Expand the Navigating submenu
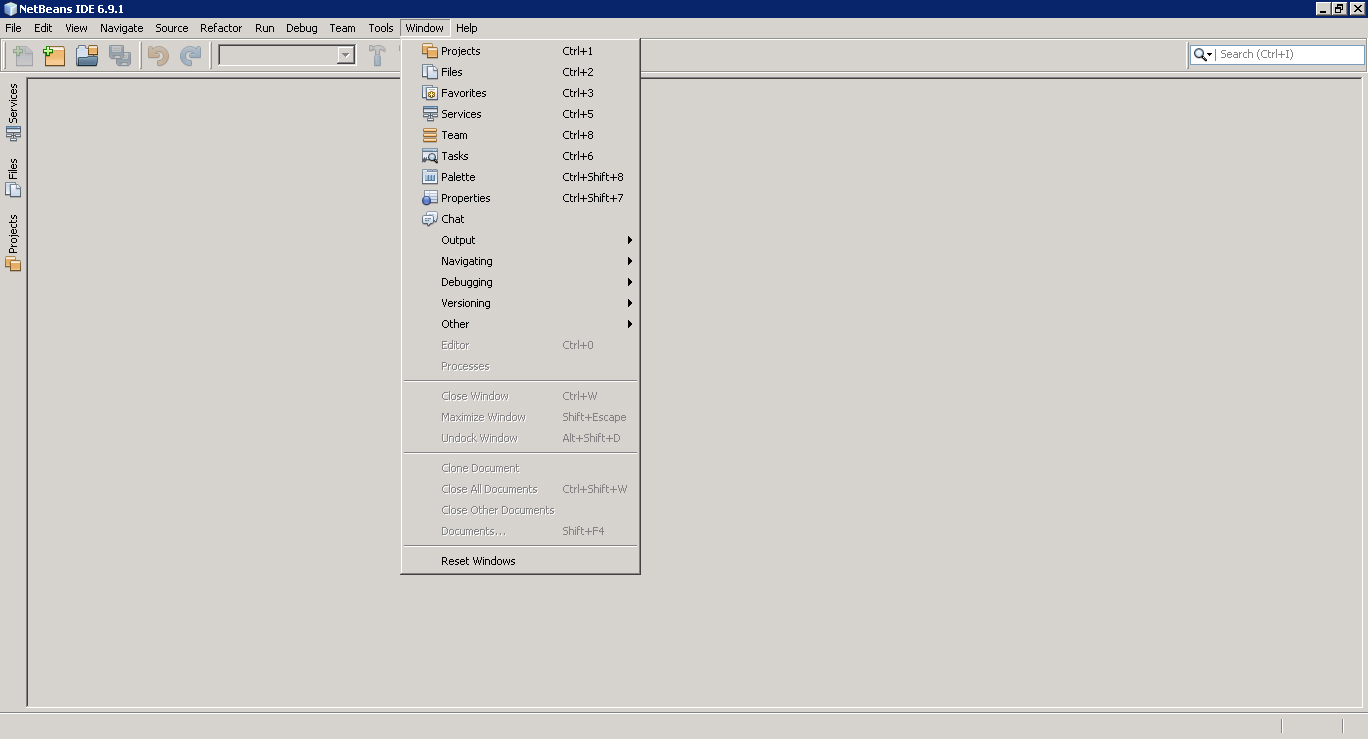 click(520, 261)
